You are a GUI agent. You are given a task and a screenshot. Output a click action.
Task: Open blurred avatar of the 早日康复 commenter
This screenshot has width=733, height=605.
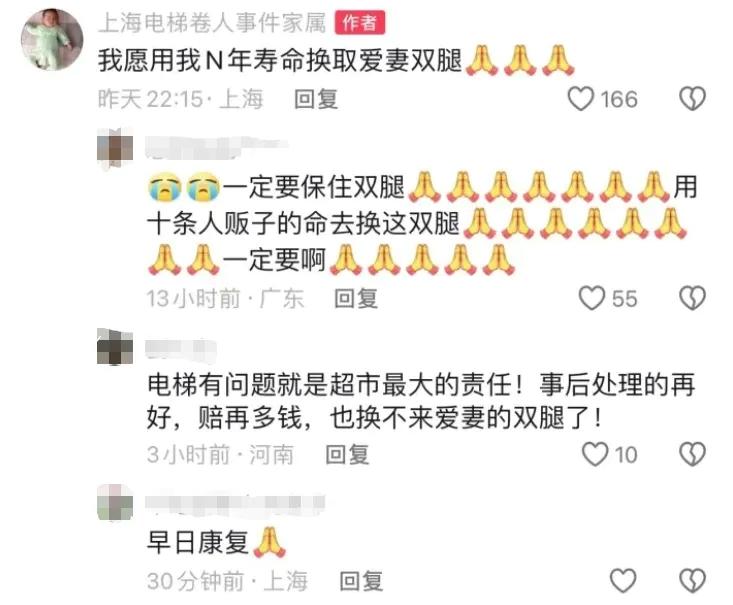coord(115,503)
